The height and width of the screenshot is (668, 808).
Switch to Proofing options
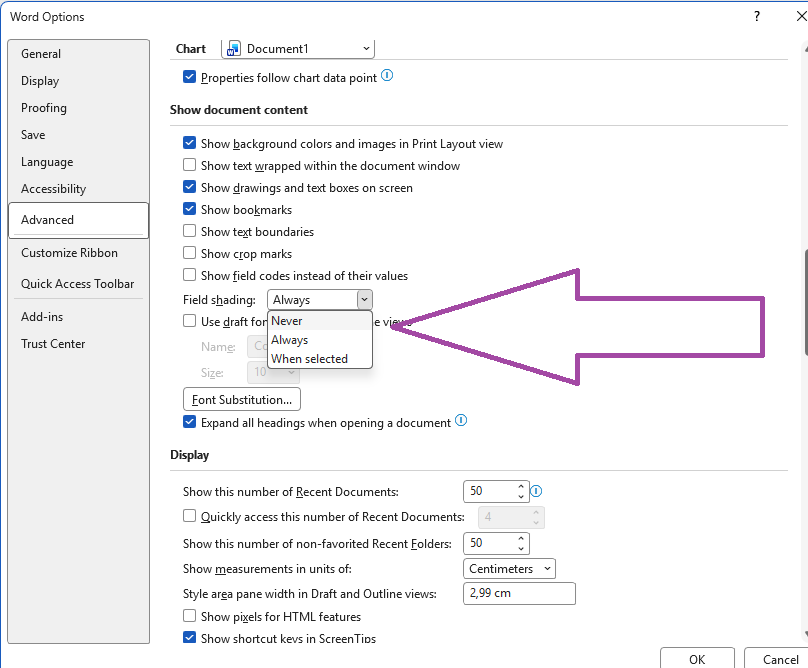(x=78, y=108)
